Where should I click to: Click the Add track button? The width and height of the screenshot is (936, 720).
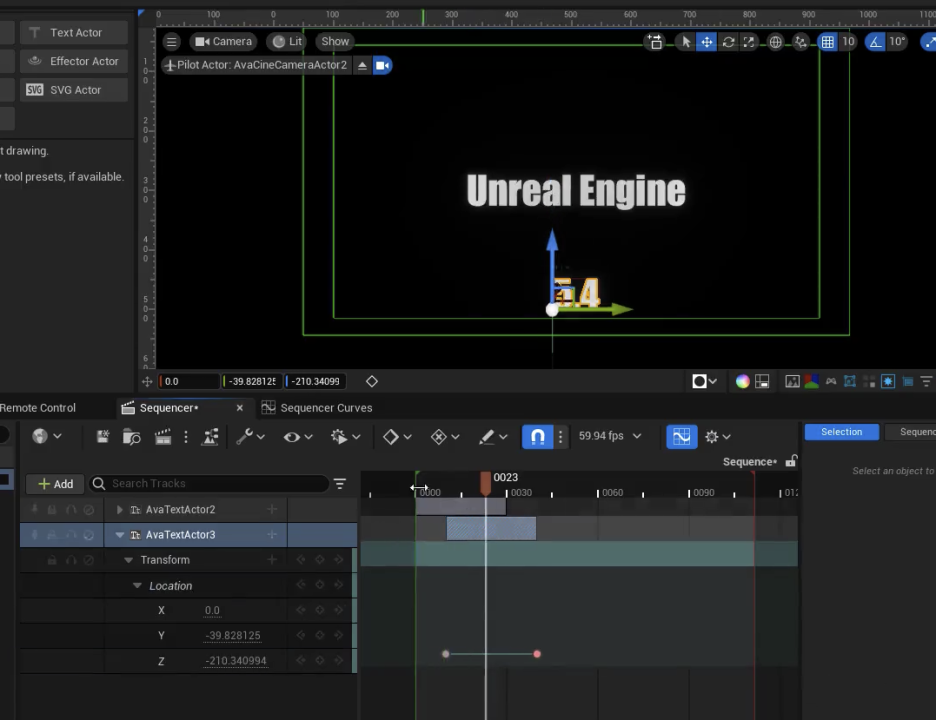click(56, 484)
